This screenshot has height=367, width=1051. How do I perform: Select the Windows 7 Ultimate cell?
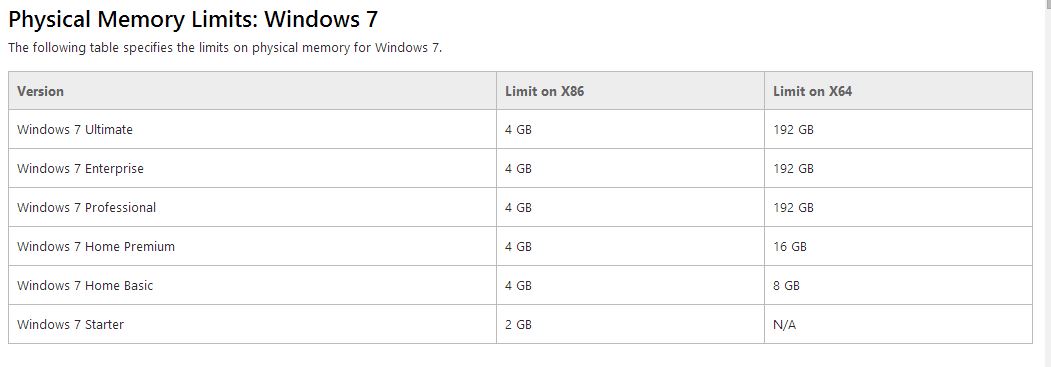point(74,130)
